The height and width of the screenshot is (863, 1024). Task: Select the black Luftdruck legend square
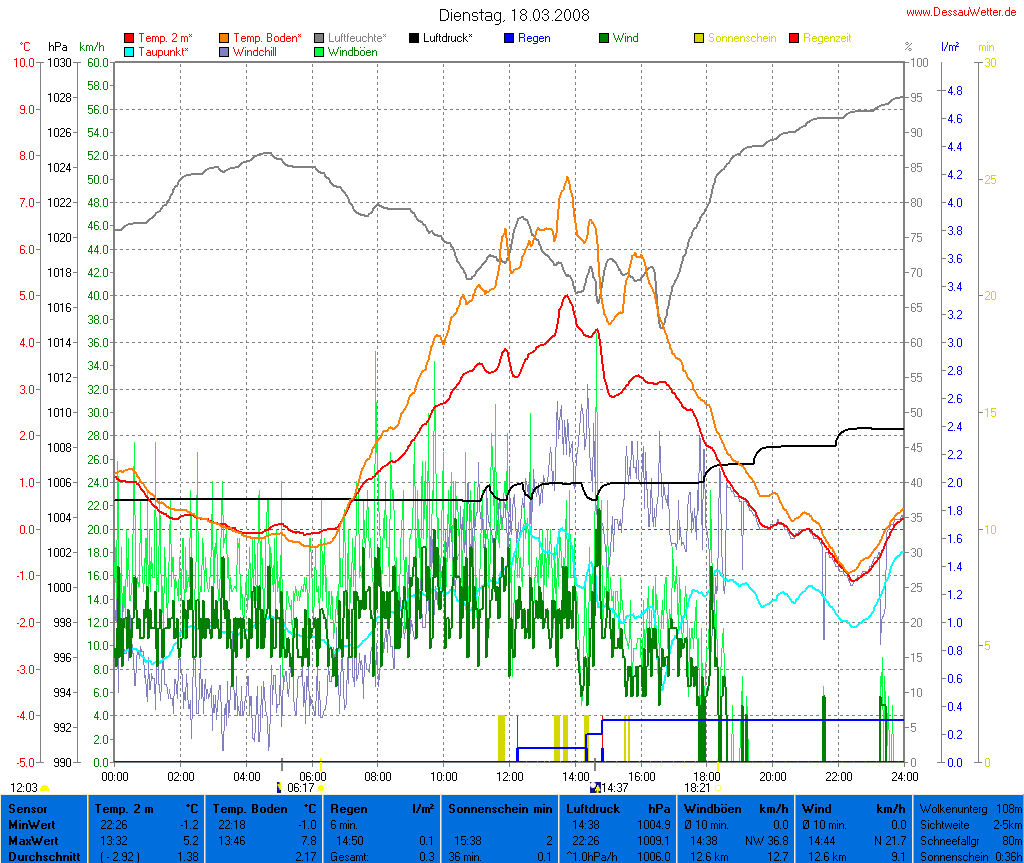pos(414,38)
